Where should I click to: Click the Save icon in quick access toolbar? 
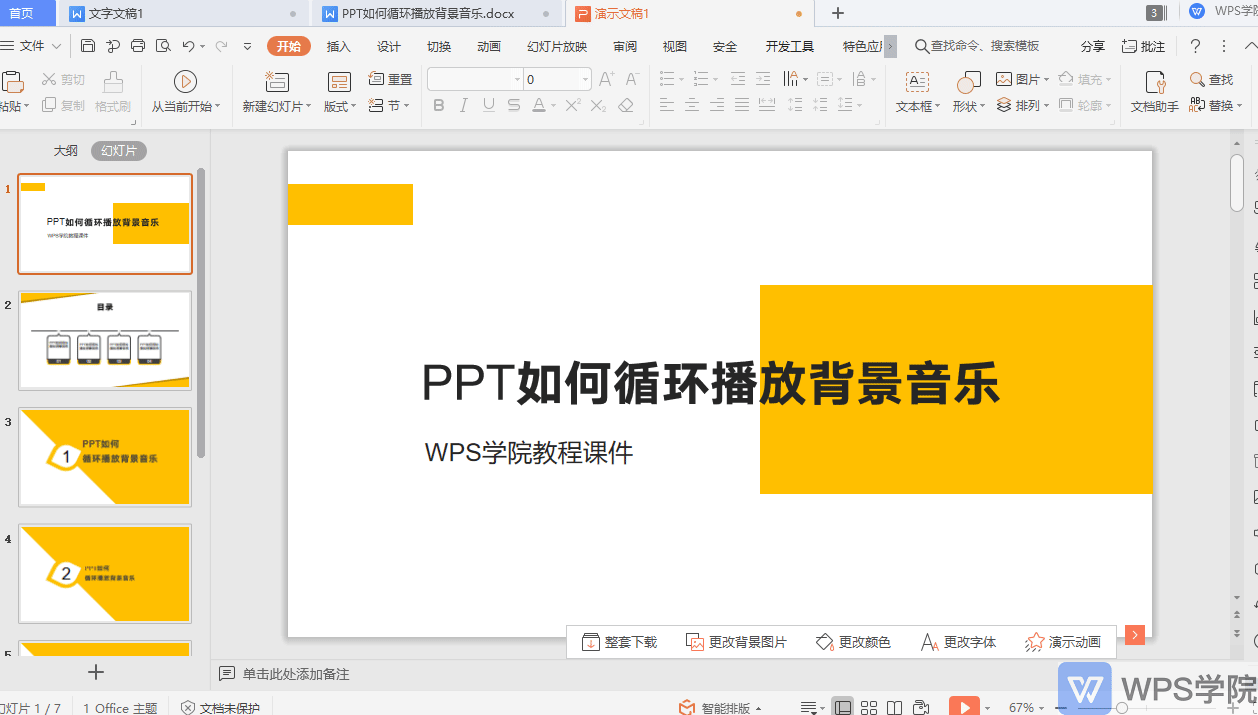point(88,46)
